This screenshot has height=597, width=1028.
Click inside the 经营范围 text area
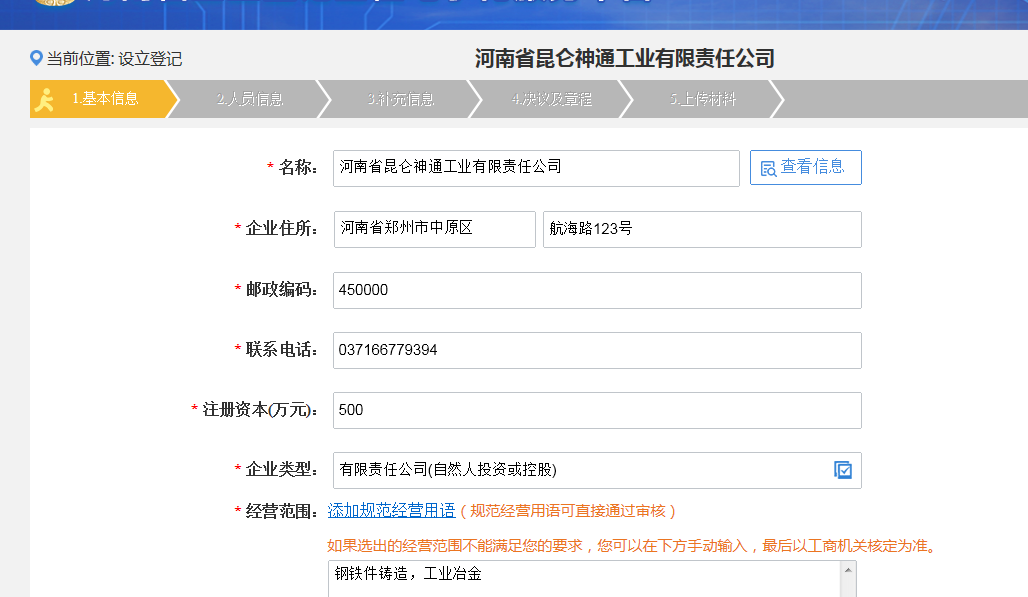pyautogui.click(x=580, y=578)
